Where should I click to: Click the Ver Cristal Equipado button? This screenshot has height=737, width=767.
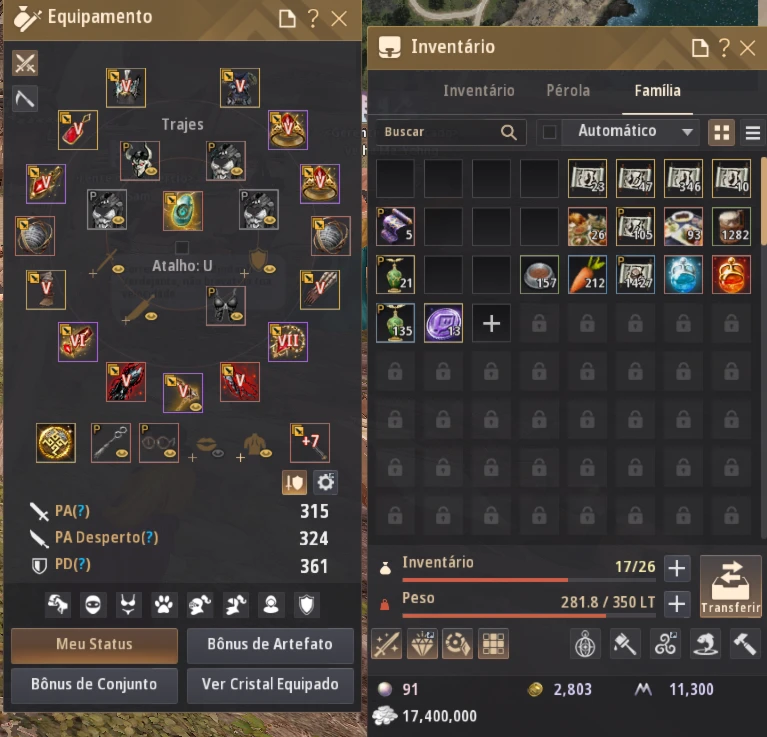270,685
